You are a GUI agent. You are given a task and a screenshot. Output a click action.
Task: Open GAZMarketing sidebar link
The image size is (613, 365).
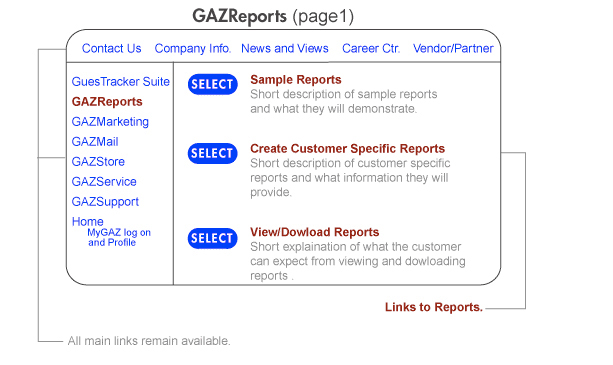point(110,122)
